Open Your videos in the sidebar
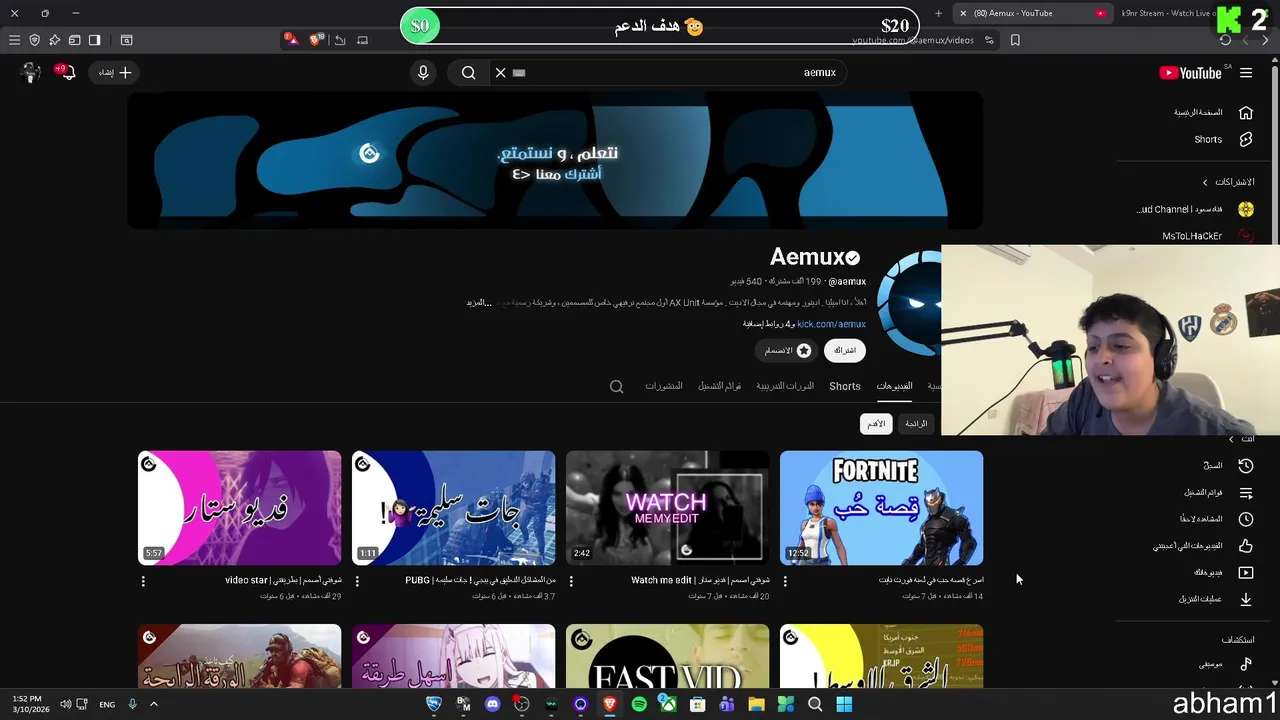The width and height of the screenshot is (1280, 720). pos(1223,573)
